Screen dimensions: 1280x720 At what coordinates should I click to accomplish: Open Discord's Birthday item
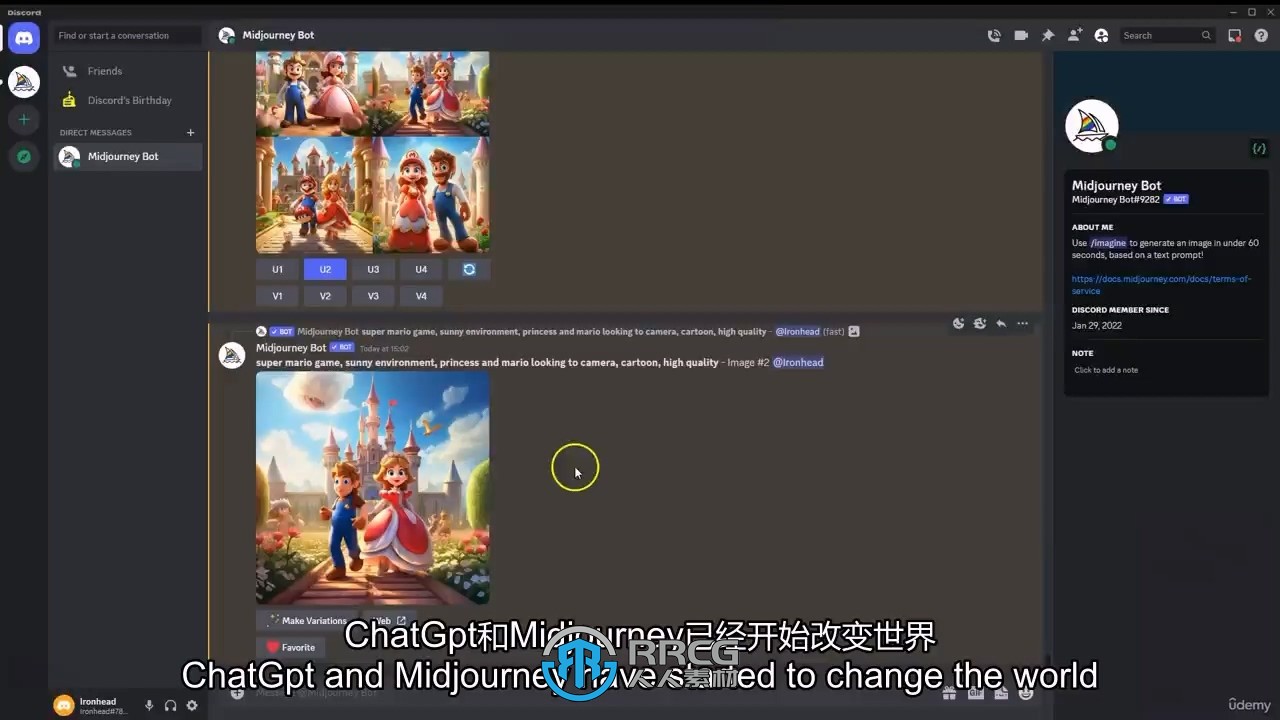129,100
